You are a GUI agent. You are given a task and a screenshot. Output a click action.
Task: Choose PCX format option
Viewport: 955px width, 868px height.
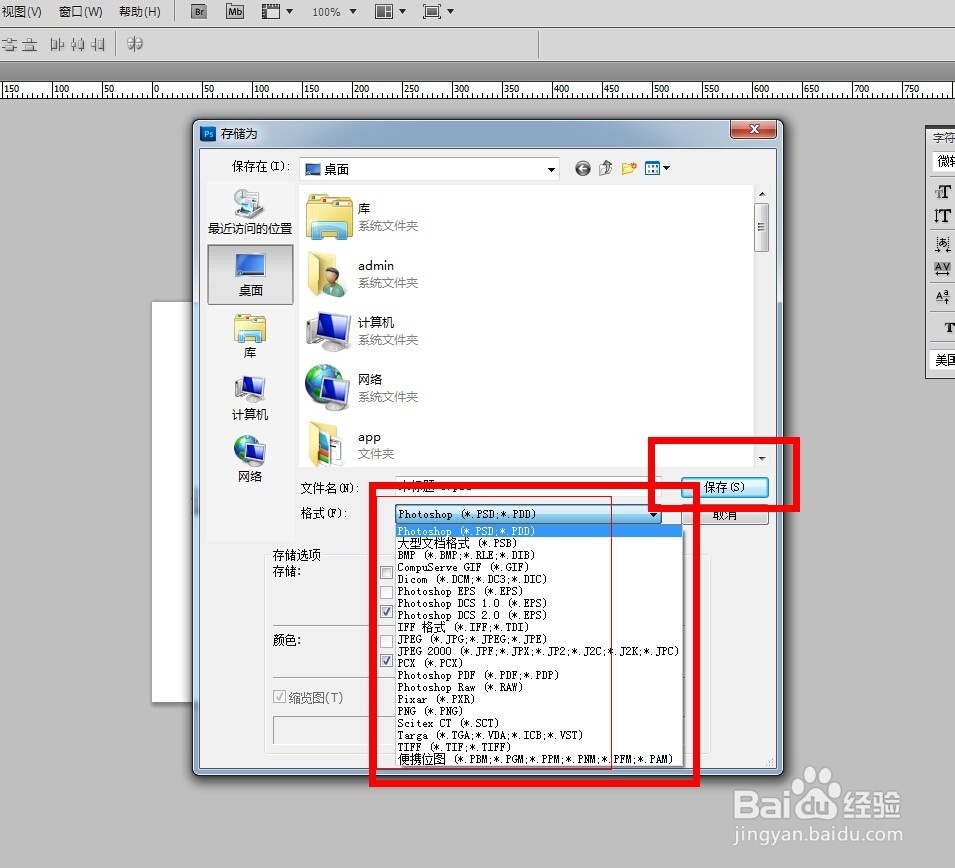point(538,663)
